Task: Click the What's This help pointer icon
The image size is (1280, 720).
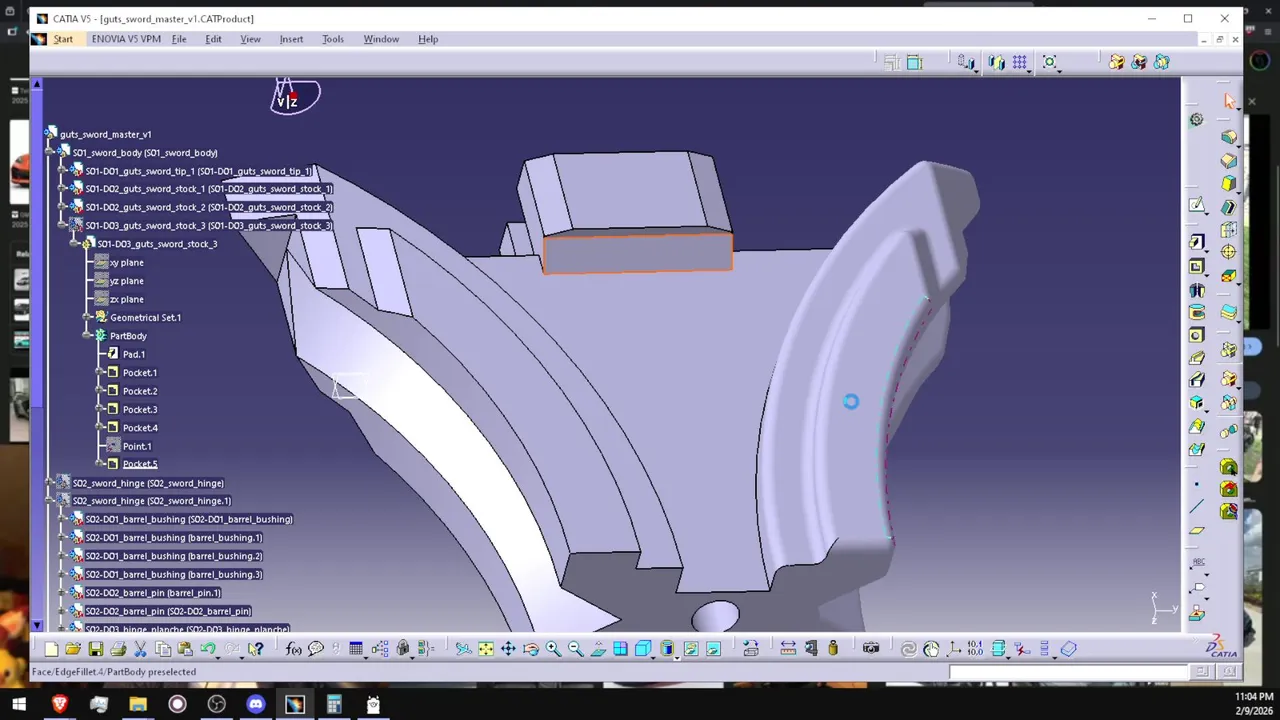Action: click(x=256, y=649)
